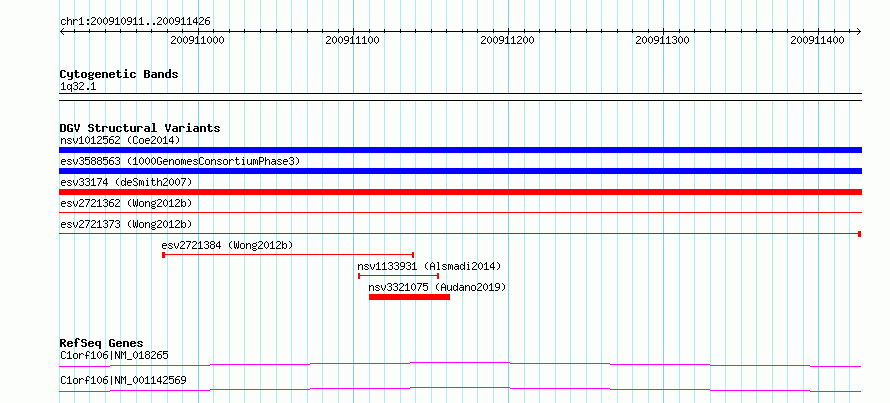
Task: Open the esv2721362 (Wong2012b) label
Action: click(126, 203)
